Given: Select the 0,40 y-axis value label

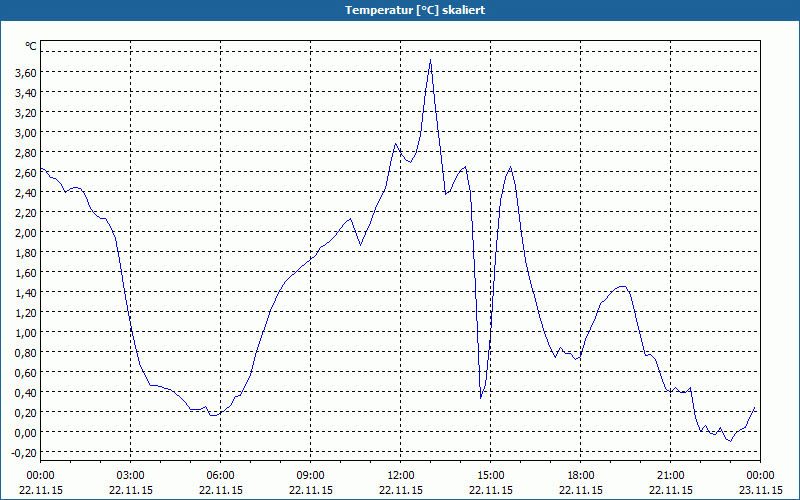Looking at the screenshot, I should point(26,392).
